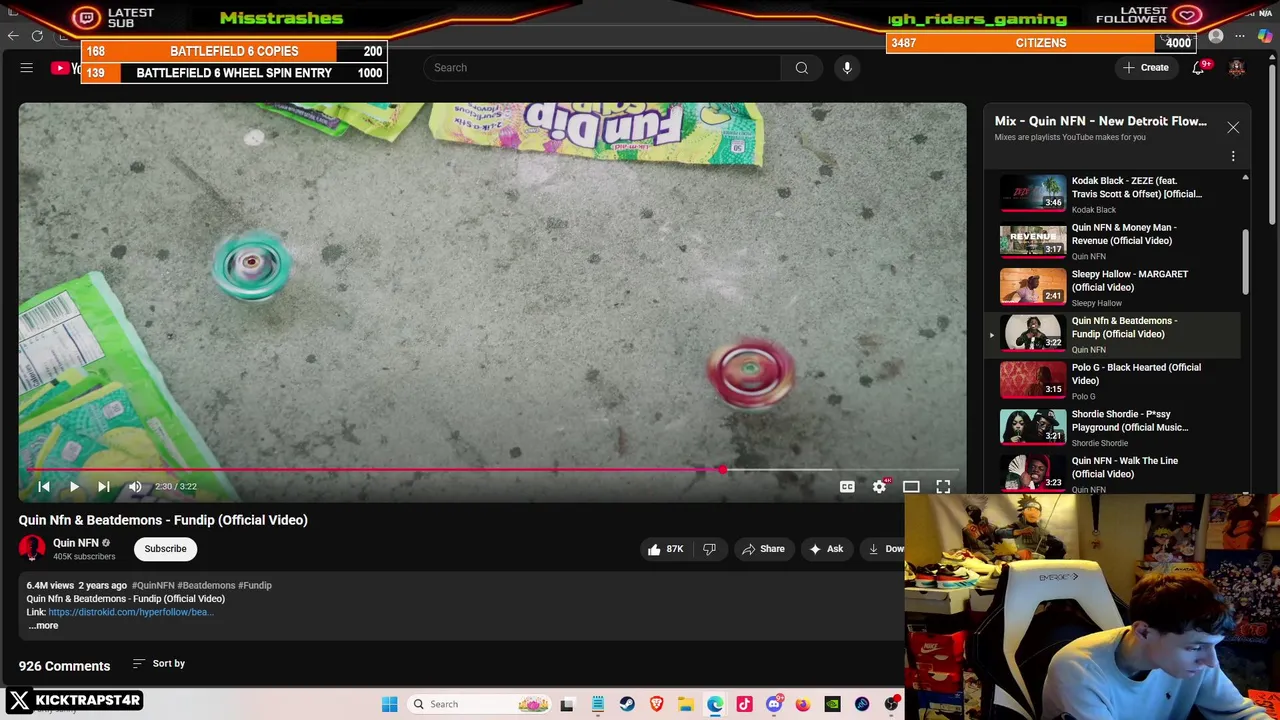Expand description with ...more
The width and height of the screenshot is (1280, 720).
pos(43,626)
